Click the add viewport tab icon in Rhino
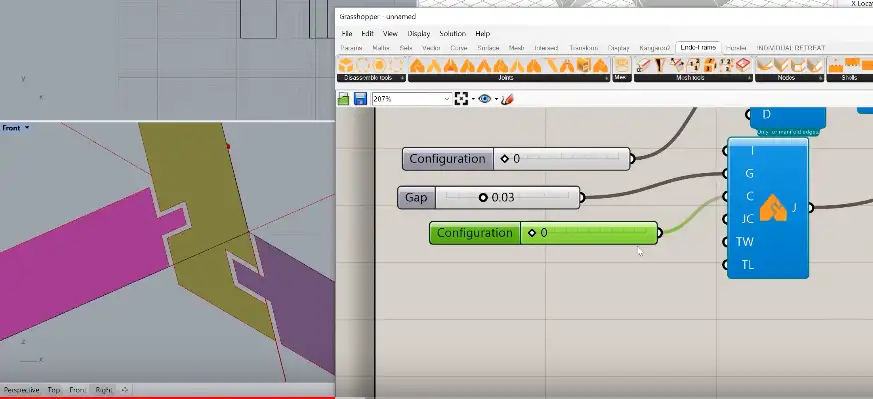 [x=125, y=390]
